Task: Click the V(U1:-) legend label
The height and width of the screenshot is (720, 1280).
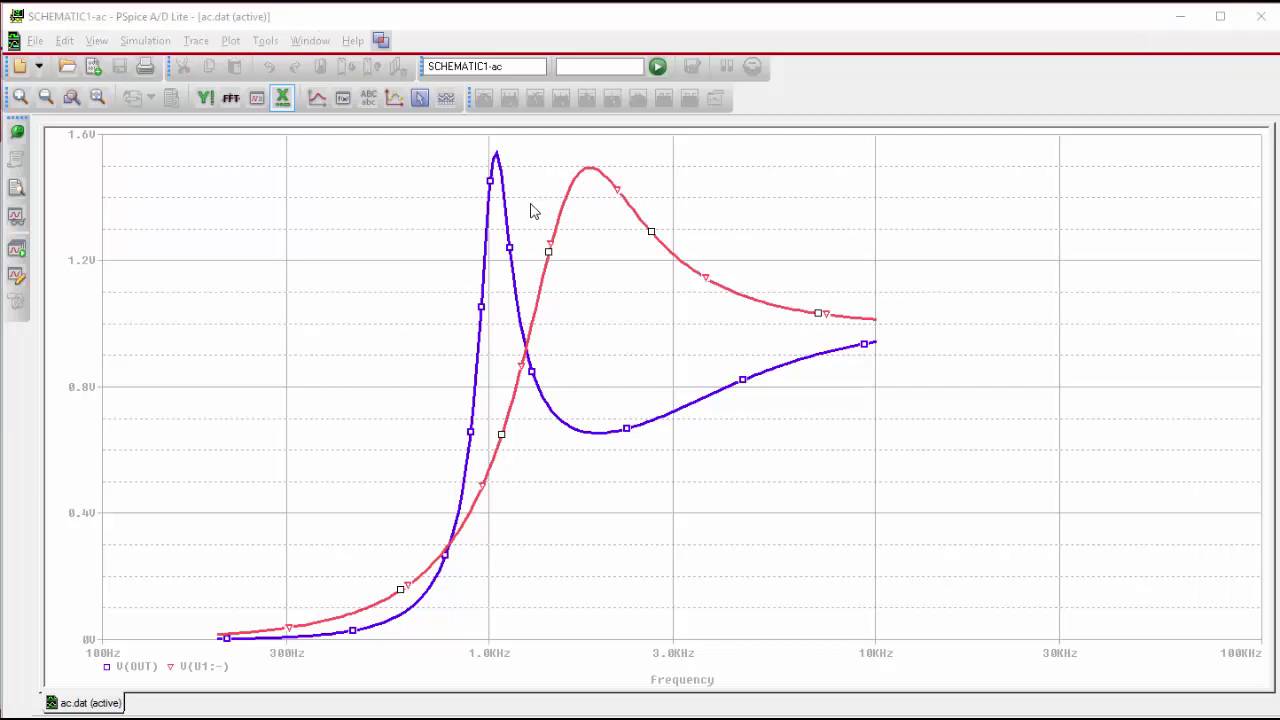Action: coord(204,666)
